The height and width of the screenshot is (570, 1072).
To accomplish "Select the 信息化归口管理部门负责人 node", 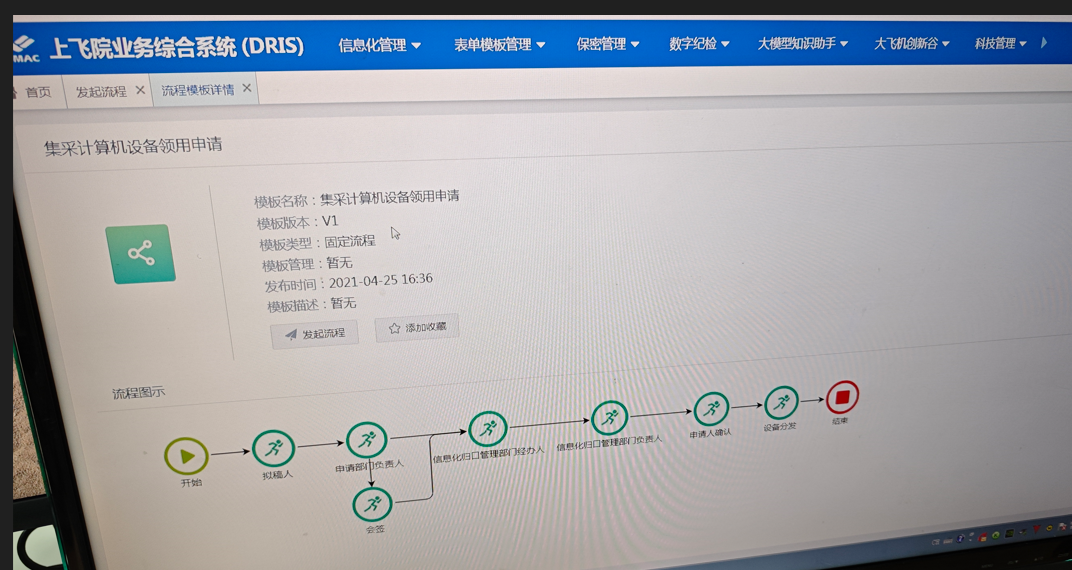I will pyautogui.click(x=609, y=418).
